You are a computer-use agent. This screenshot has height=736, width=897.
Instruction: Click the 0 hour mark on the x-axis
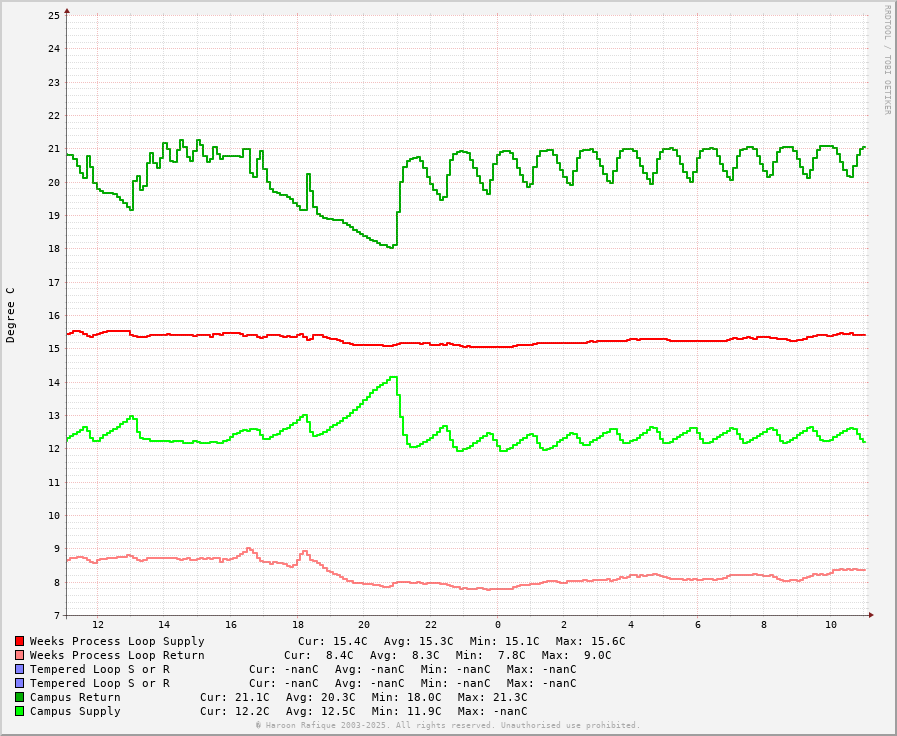click(498, 625)
